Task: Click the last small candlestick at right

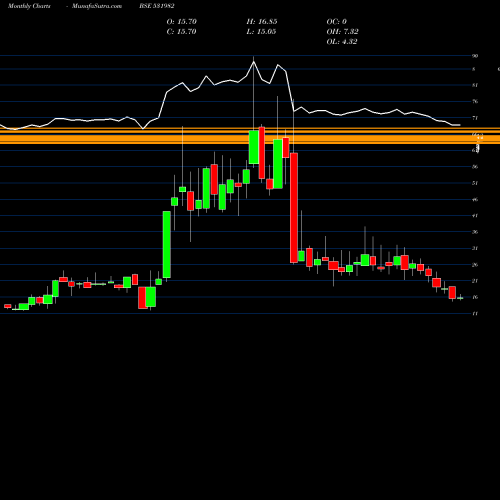Action: [460, 298]
